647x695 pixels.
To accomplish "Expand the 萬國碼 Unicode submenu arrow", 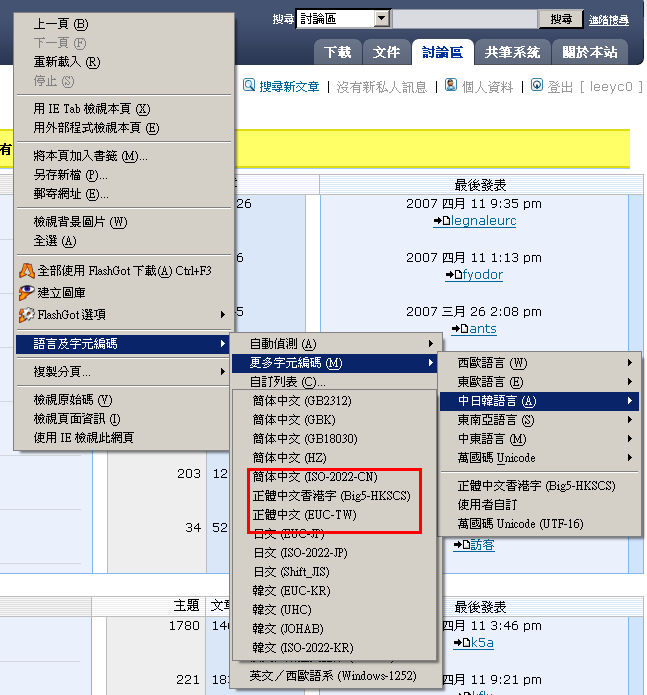I will [x=630, y=458].
